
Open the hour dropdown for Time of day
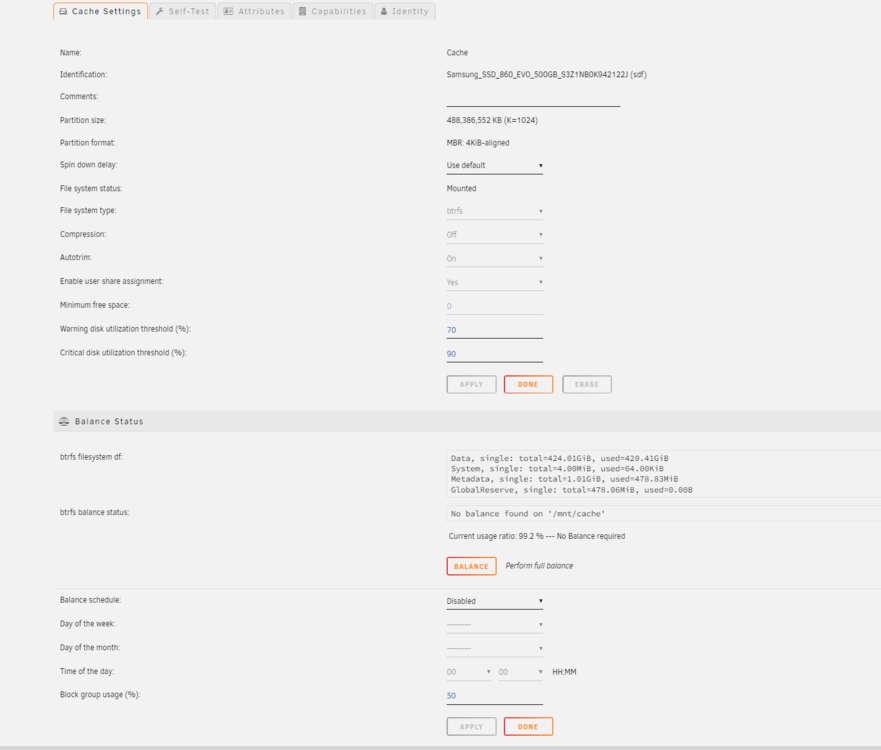(x=469, y=672)
